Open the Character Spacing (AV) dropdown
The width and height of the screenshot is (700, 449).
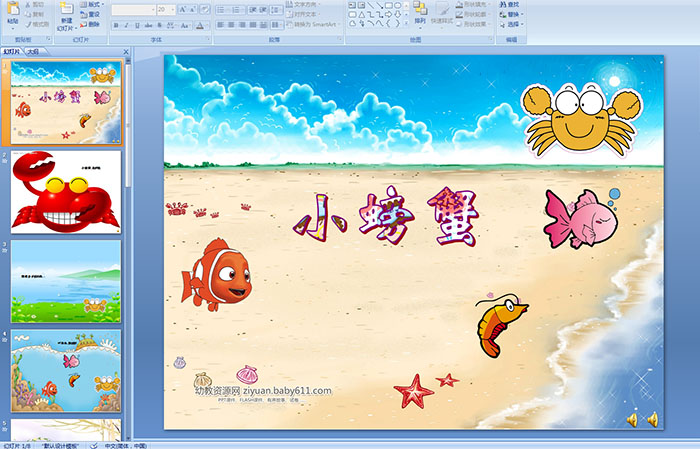(x=171, y=25)
